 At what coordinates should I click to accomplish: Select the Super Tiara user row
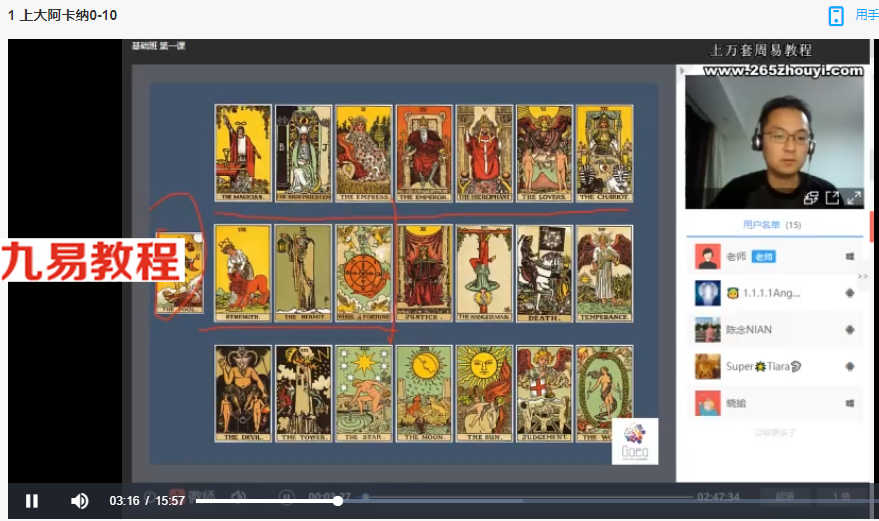pyautogui.click(x=775, y=366)
